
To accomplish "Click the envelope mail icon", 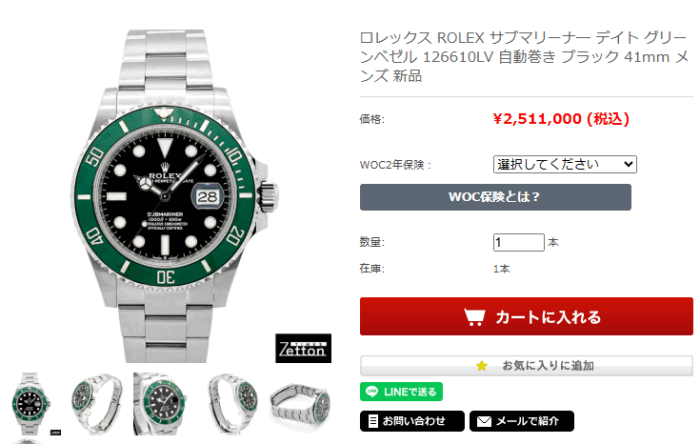I will point(484,421).
